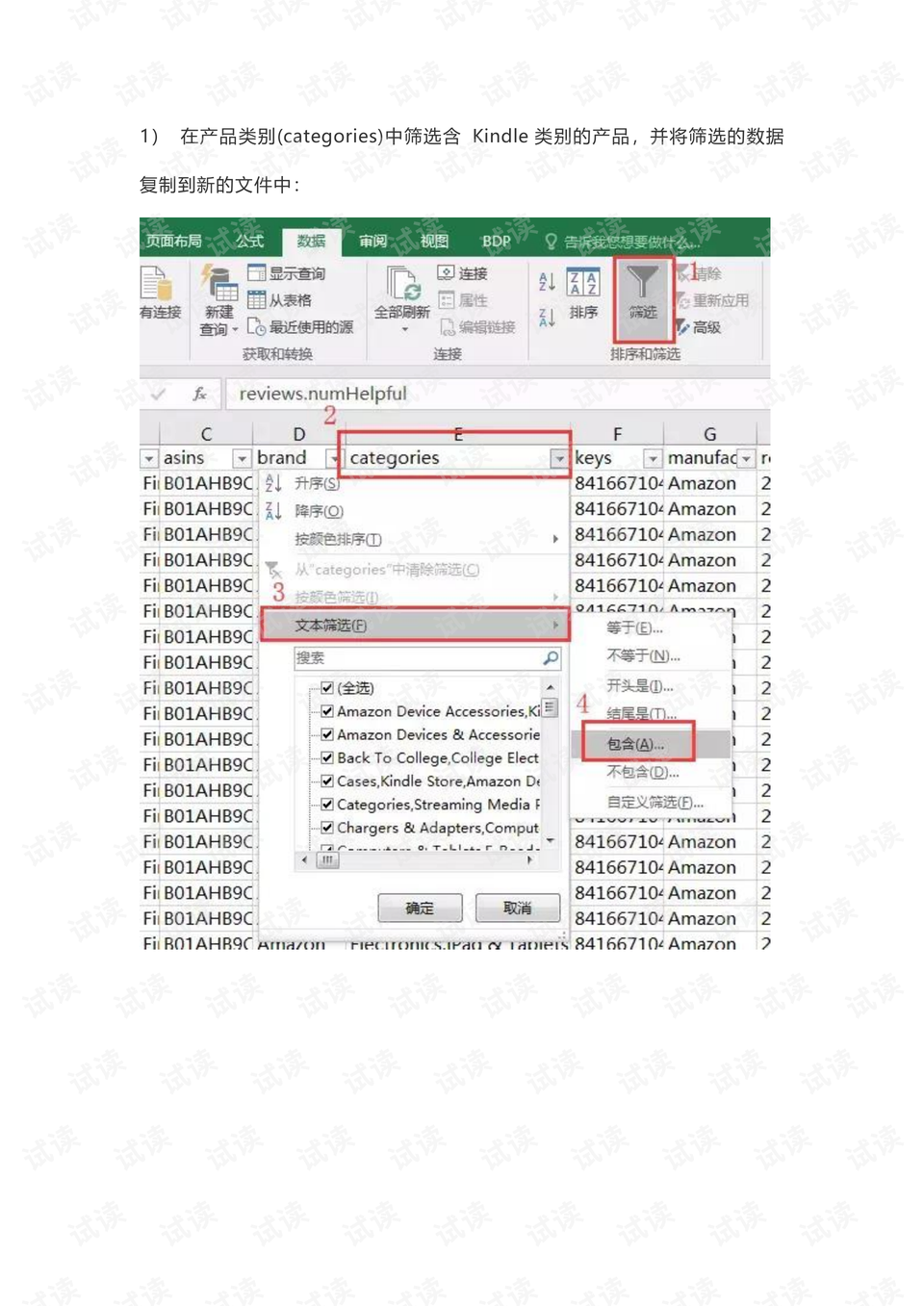Screen dimensions: 924x1306
Task: Click the Filter (筛选) funnel icon
Action: (x=642, y=281)
